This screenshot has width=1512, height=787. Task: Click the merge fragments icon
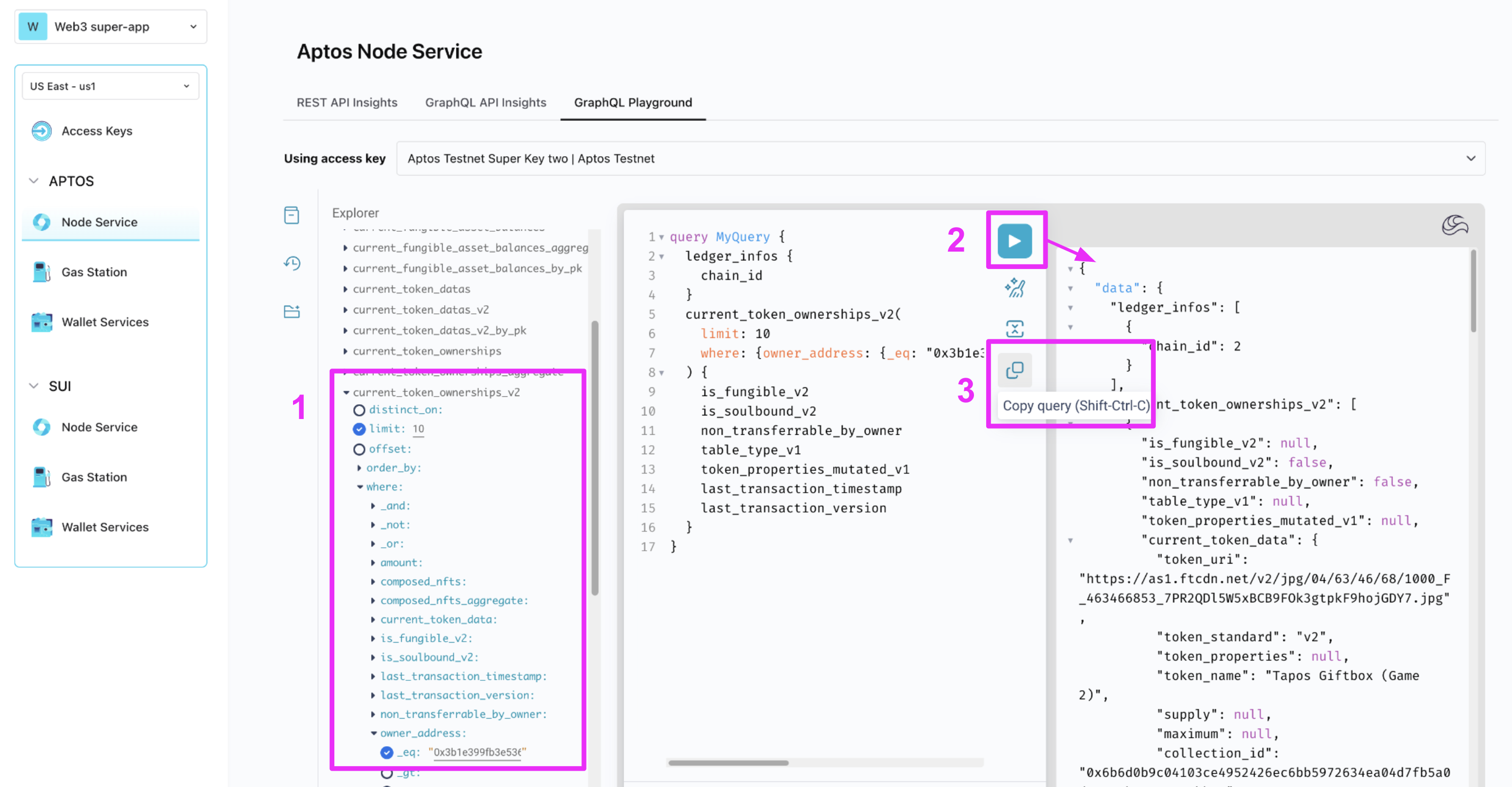pyautogui.click(x=1014, y=329)
